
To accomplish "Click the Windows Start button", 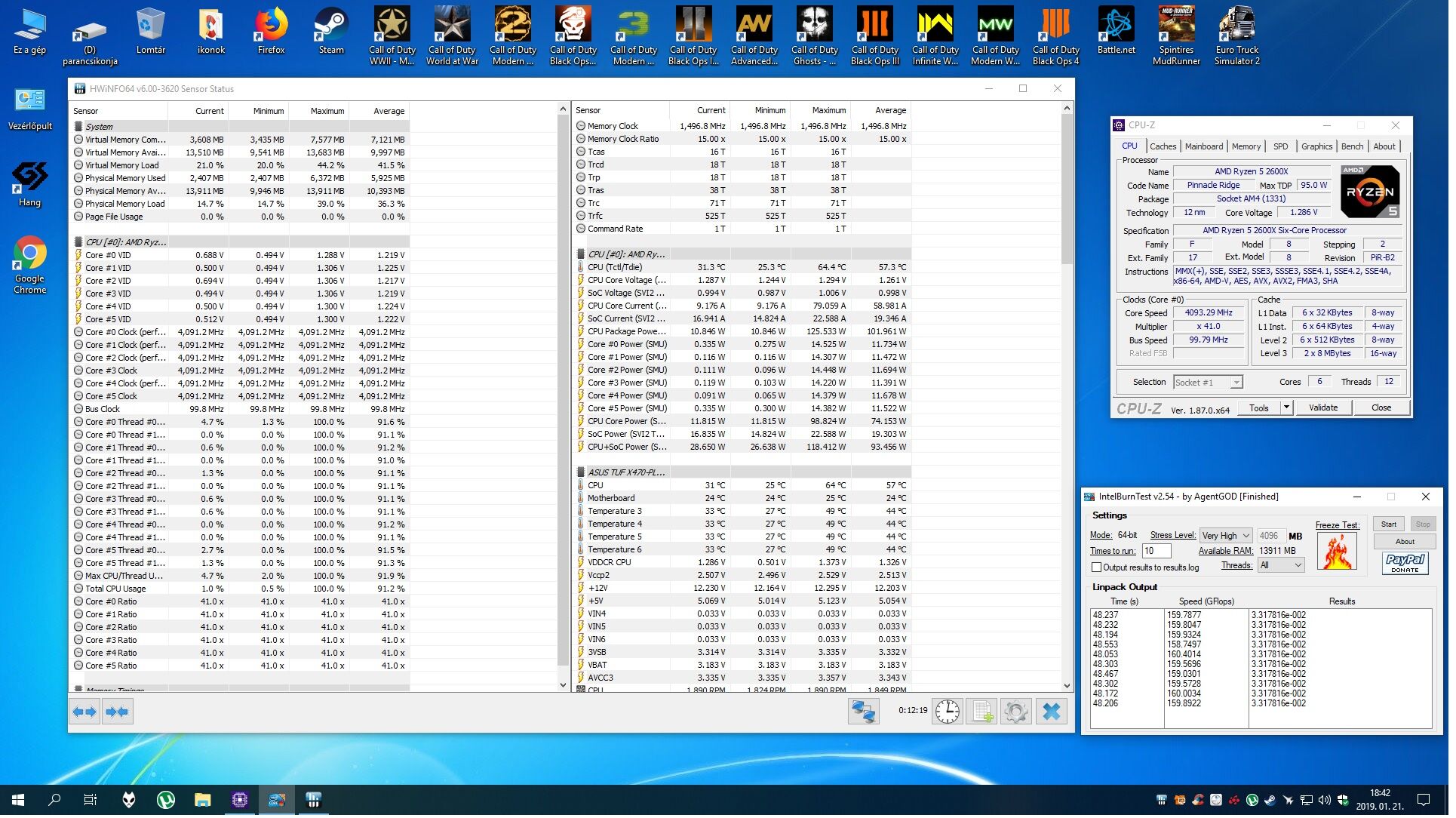I will (18, 804).
